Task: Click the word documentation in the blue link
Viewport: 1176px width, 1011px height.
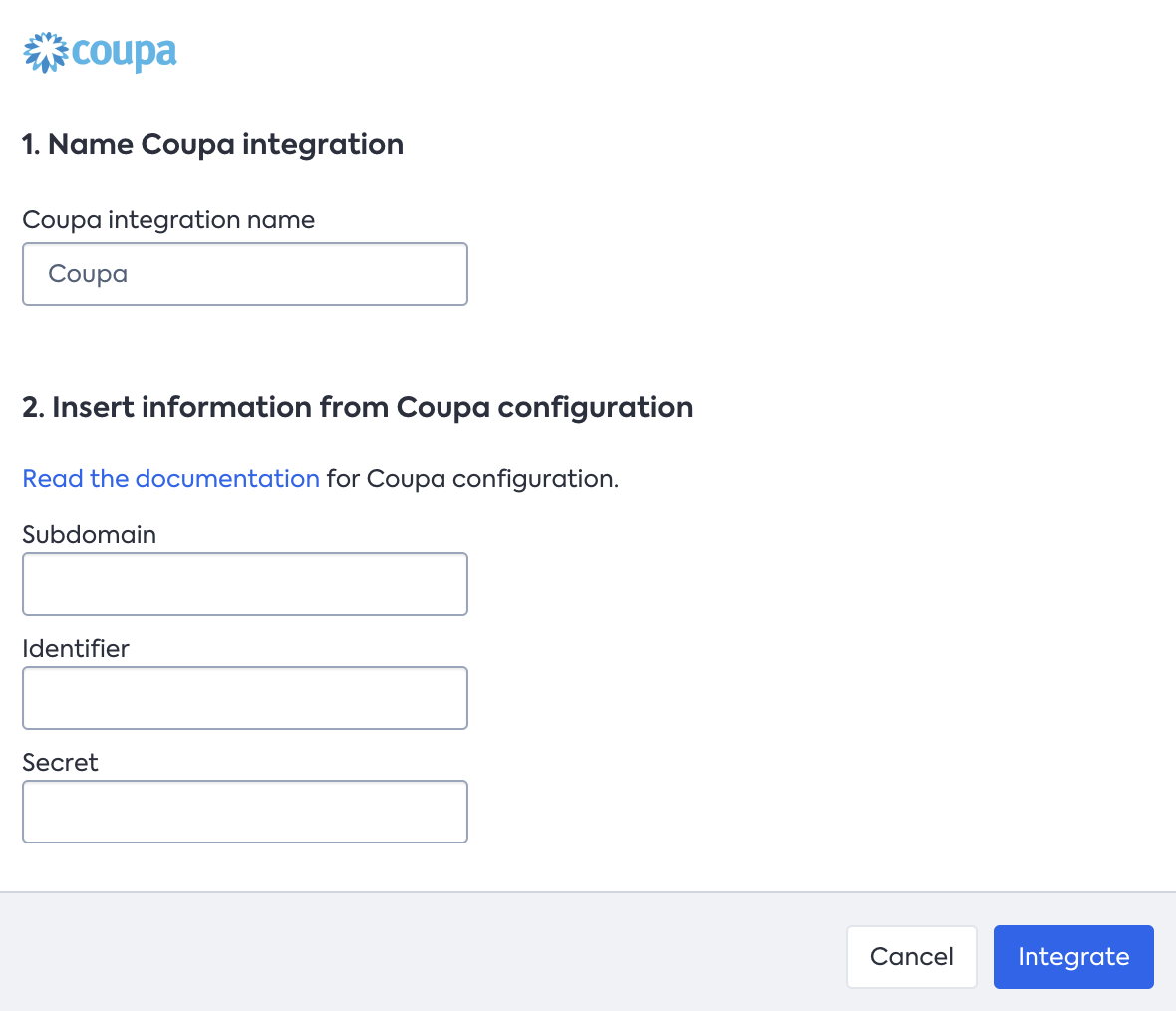Action: tap(227, 479)
